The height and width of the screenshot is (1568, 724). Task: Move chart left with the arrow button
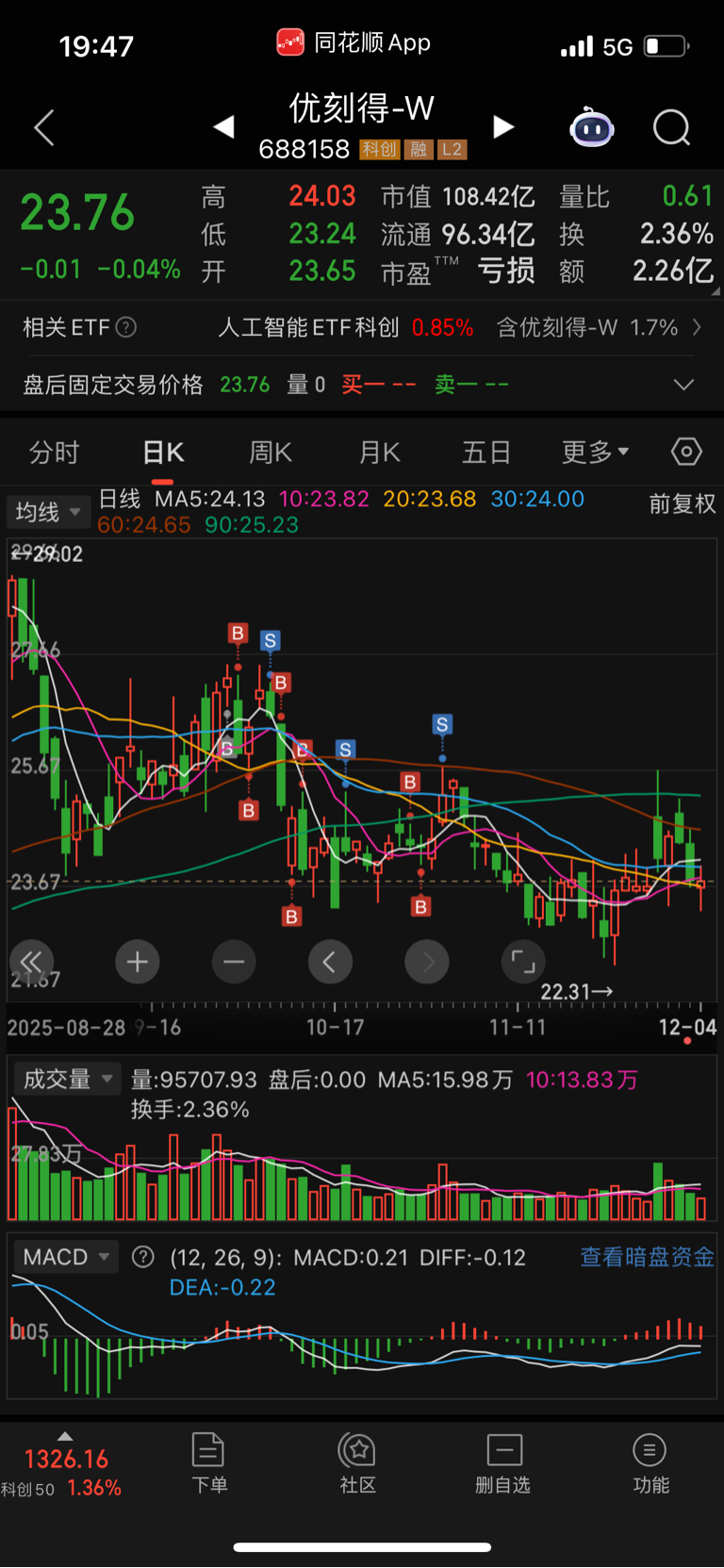(x=330, y=962)
